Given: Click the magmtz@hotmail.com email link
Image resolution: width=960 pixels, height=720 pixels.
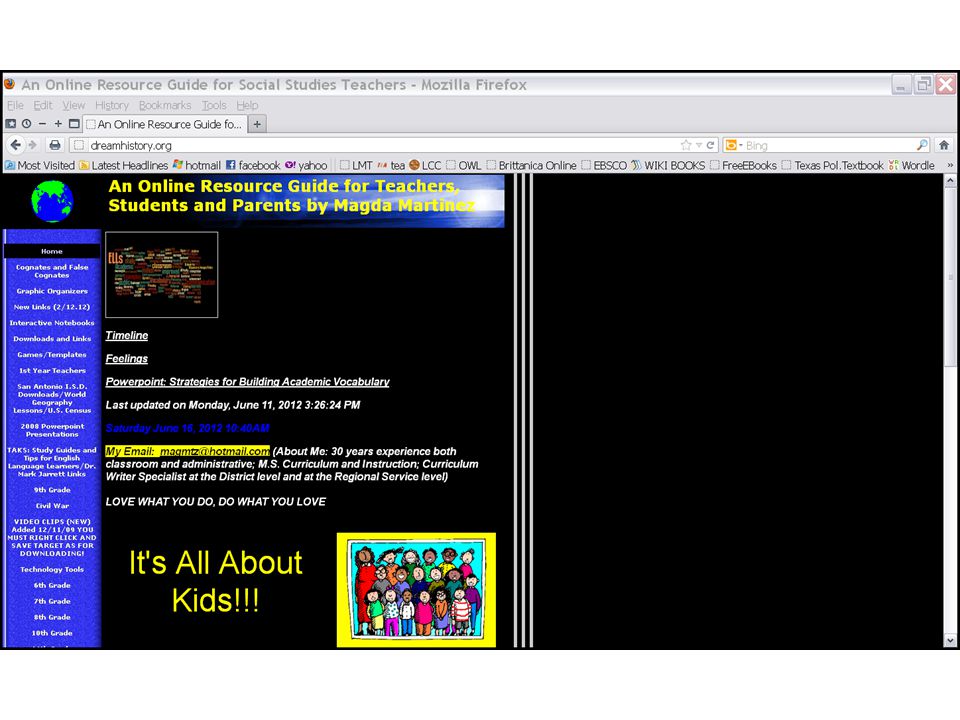Looking at the screenshot, I should point(215,451).
